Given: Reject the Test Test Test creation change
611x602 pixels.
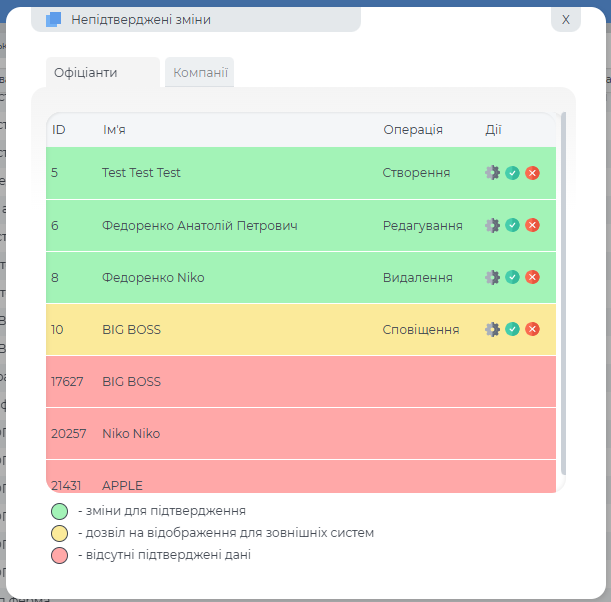Looking at the screenshot, I should (x=532, y=173).
